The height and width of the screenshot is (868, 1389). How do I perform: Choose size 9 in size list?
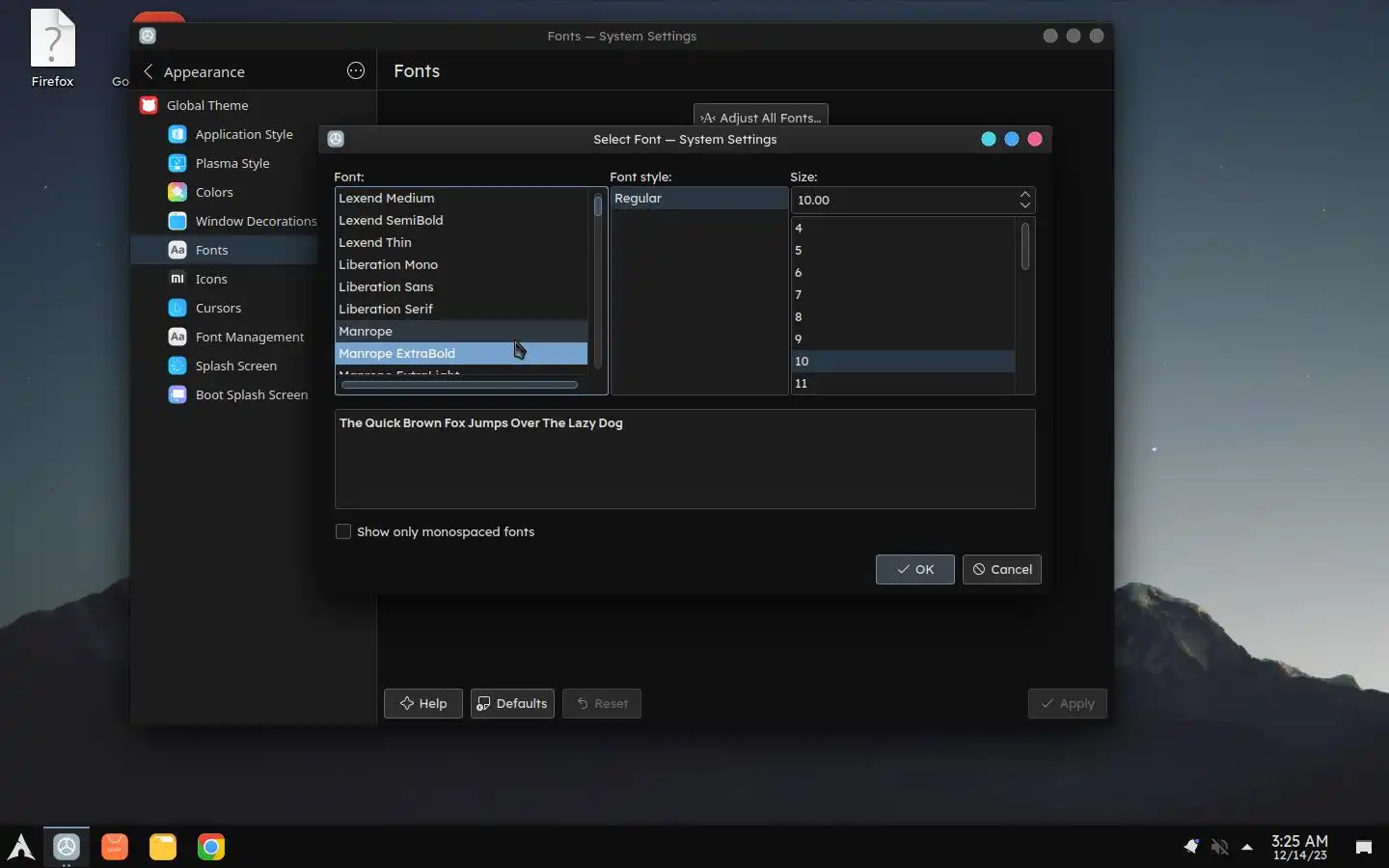(x=903, y=339)
